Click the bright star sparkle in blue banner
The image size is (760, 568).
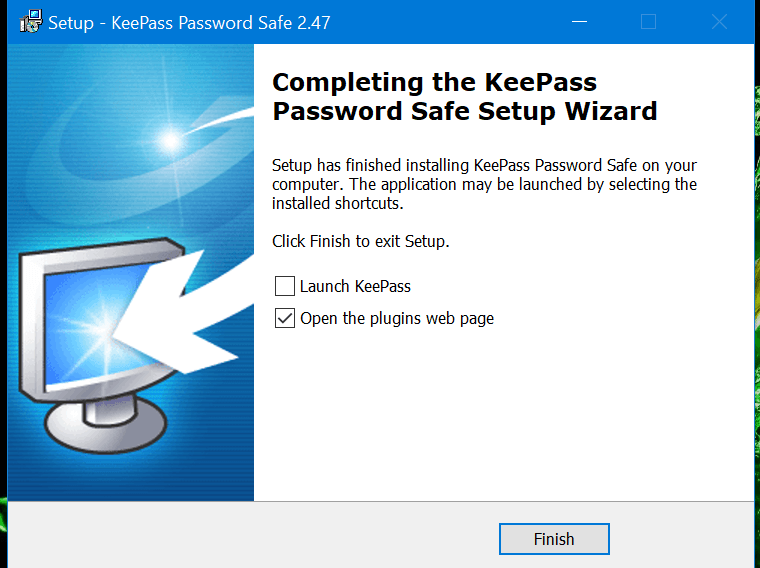pyautogui.click(x=171, y=141)
